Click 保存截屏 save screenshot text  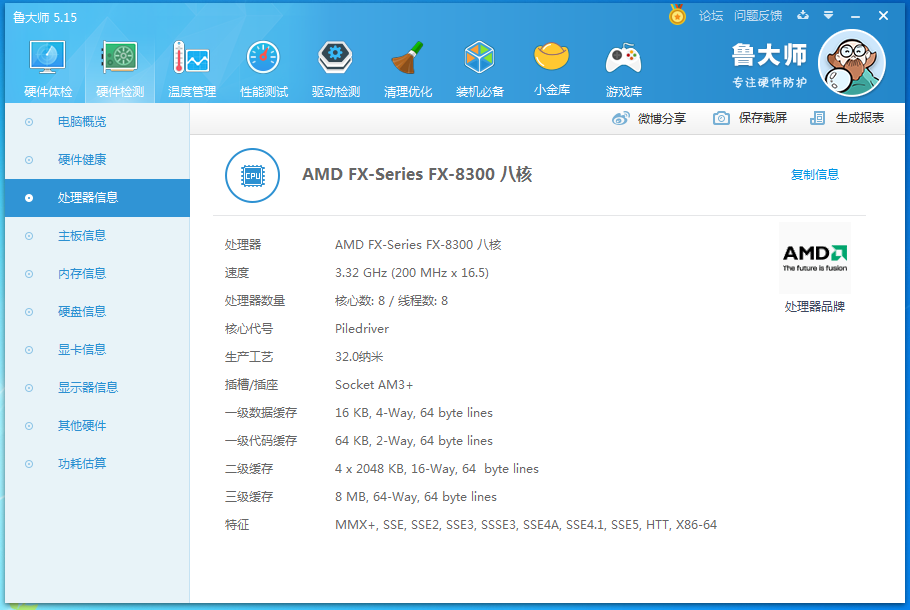763,118
